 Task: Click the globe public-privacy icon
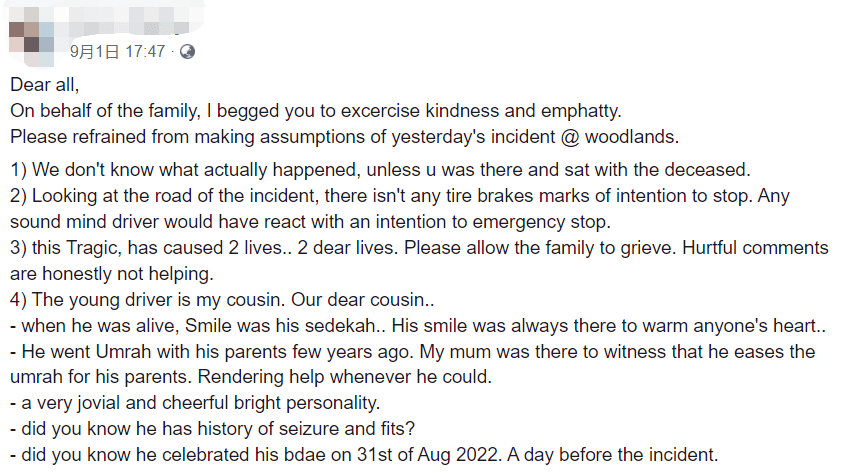tap(187, 52)
